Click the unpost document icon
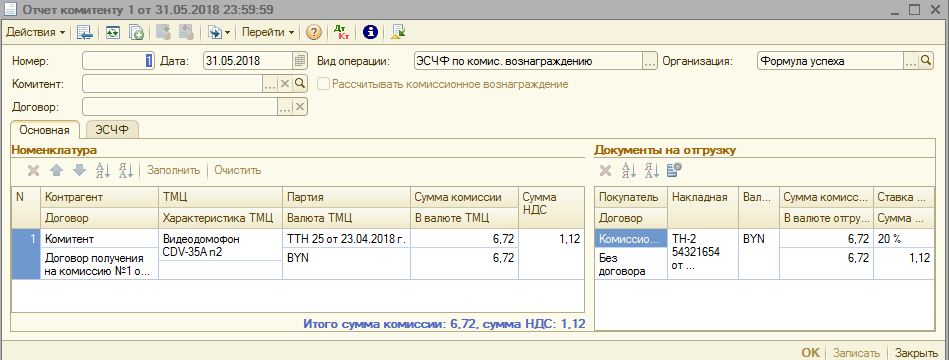Viewport: 949px width, 360px height. (x=186, y=33)
